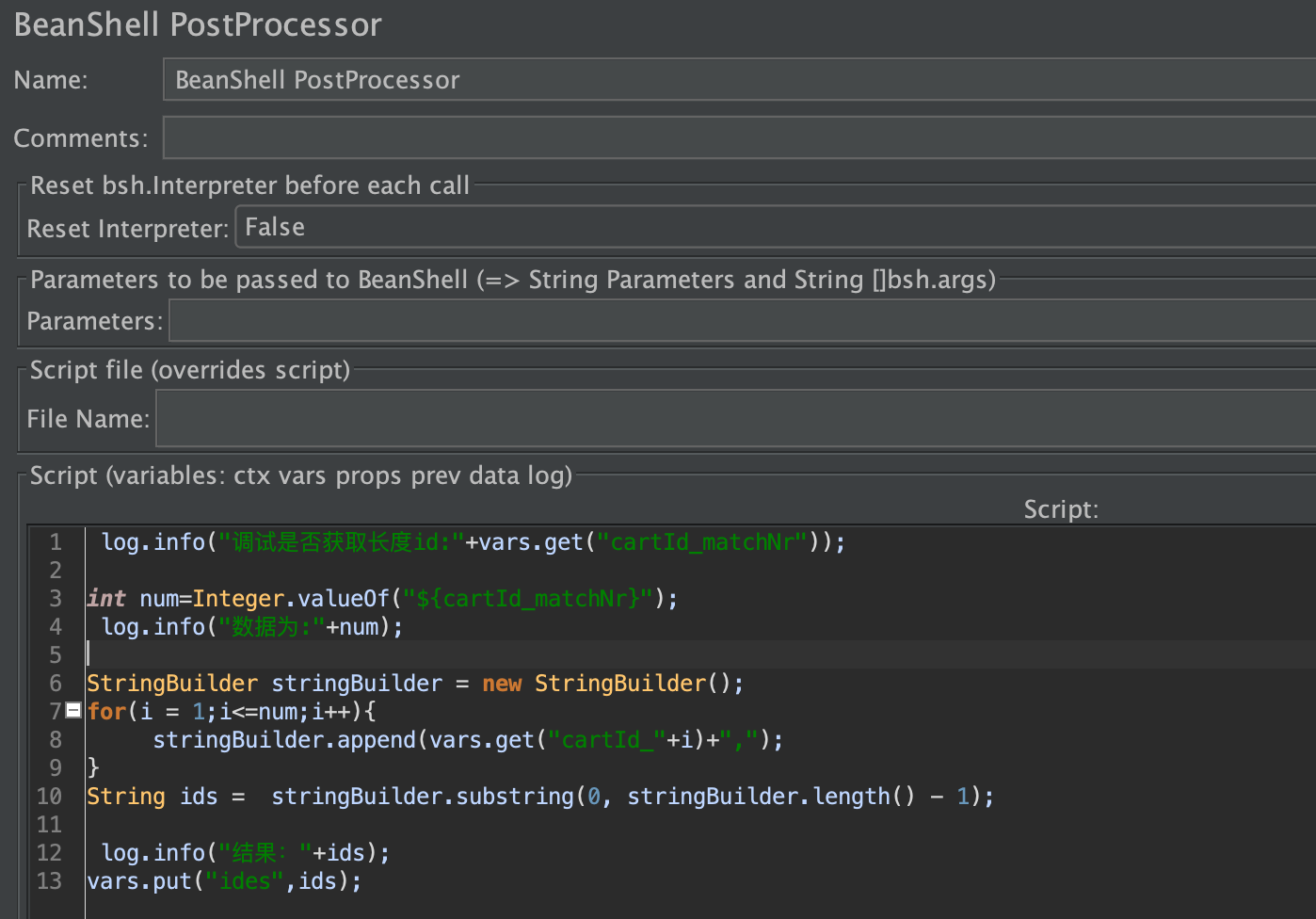Click the Name input field
This screenshot has width=1316, height=919.
pyautogui.click(x=739, y=80)
